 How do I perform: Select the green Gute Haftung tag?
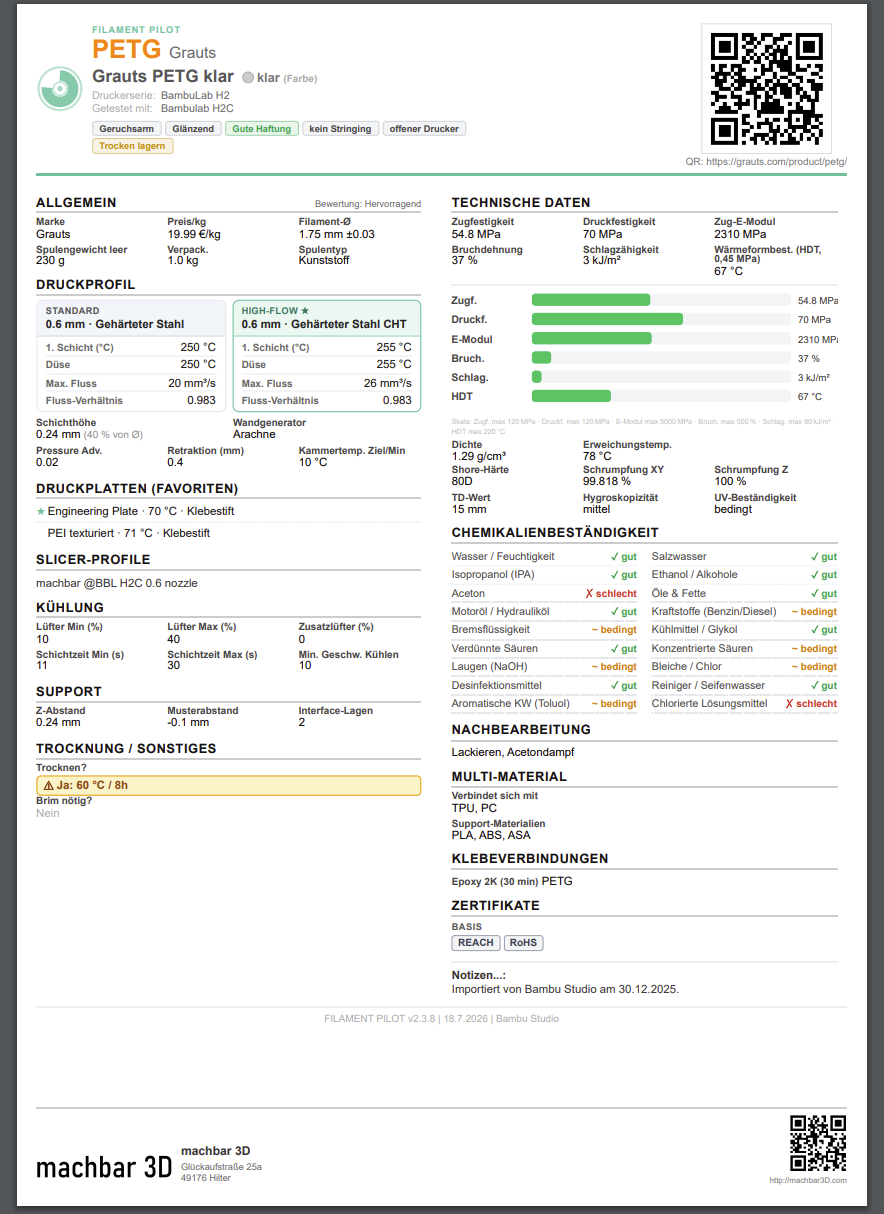[x=262, y=129]
